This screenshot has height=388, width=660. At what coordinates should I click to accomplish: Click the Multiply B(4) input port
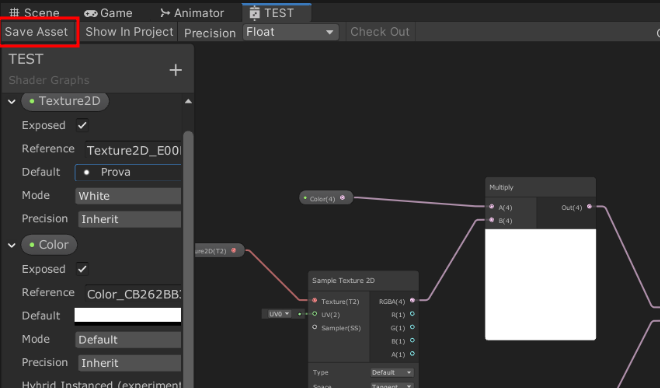pos(491,220)
